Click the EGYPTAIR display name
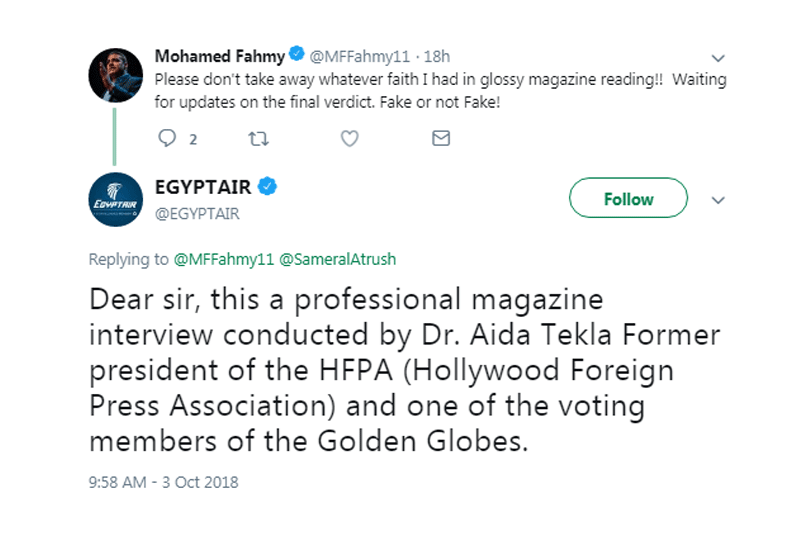This screenshot has width=800, height=533. click(x=203, y=187)
